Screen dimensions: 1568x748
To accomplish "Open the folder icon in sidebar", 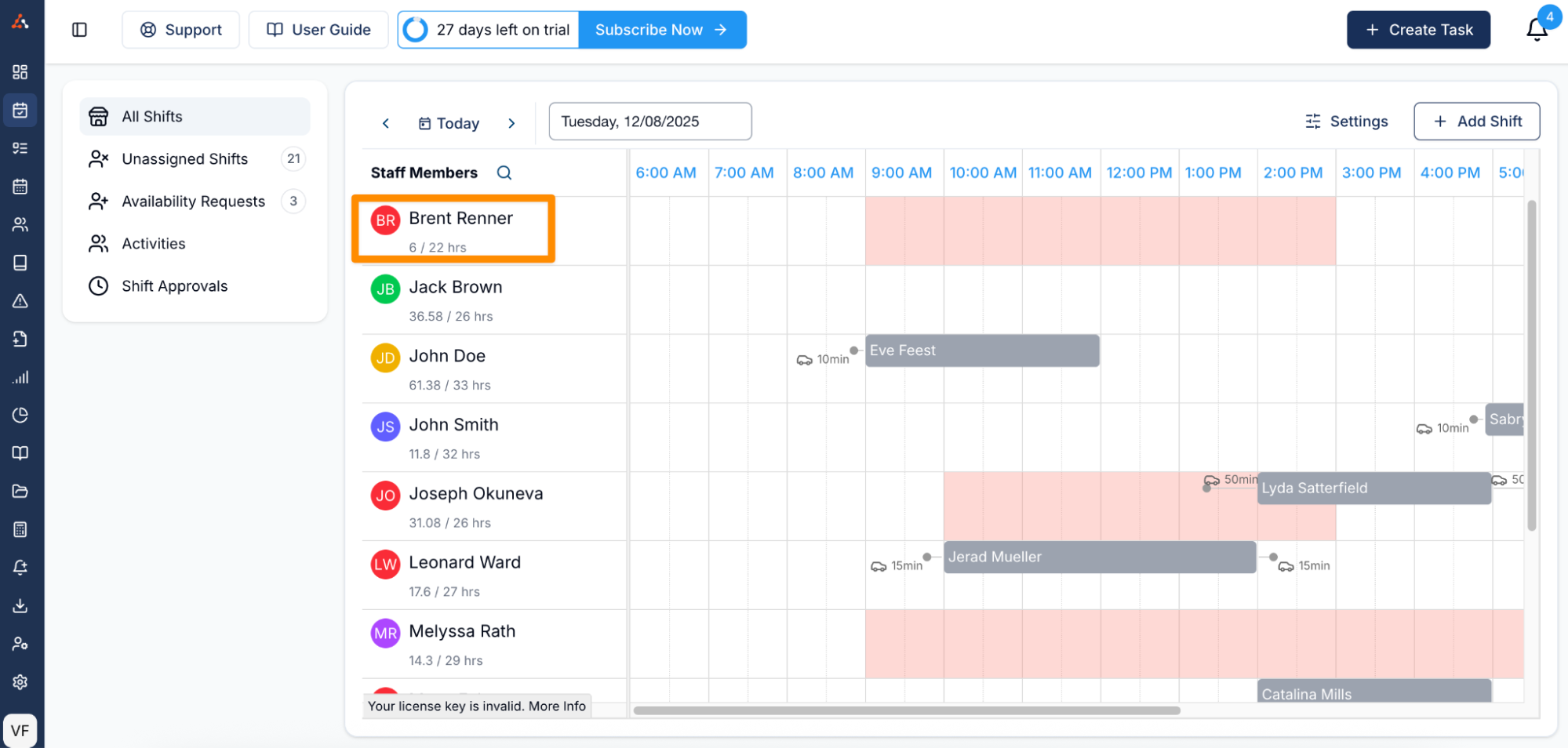I will [x=20, y=492].
